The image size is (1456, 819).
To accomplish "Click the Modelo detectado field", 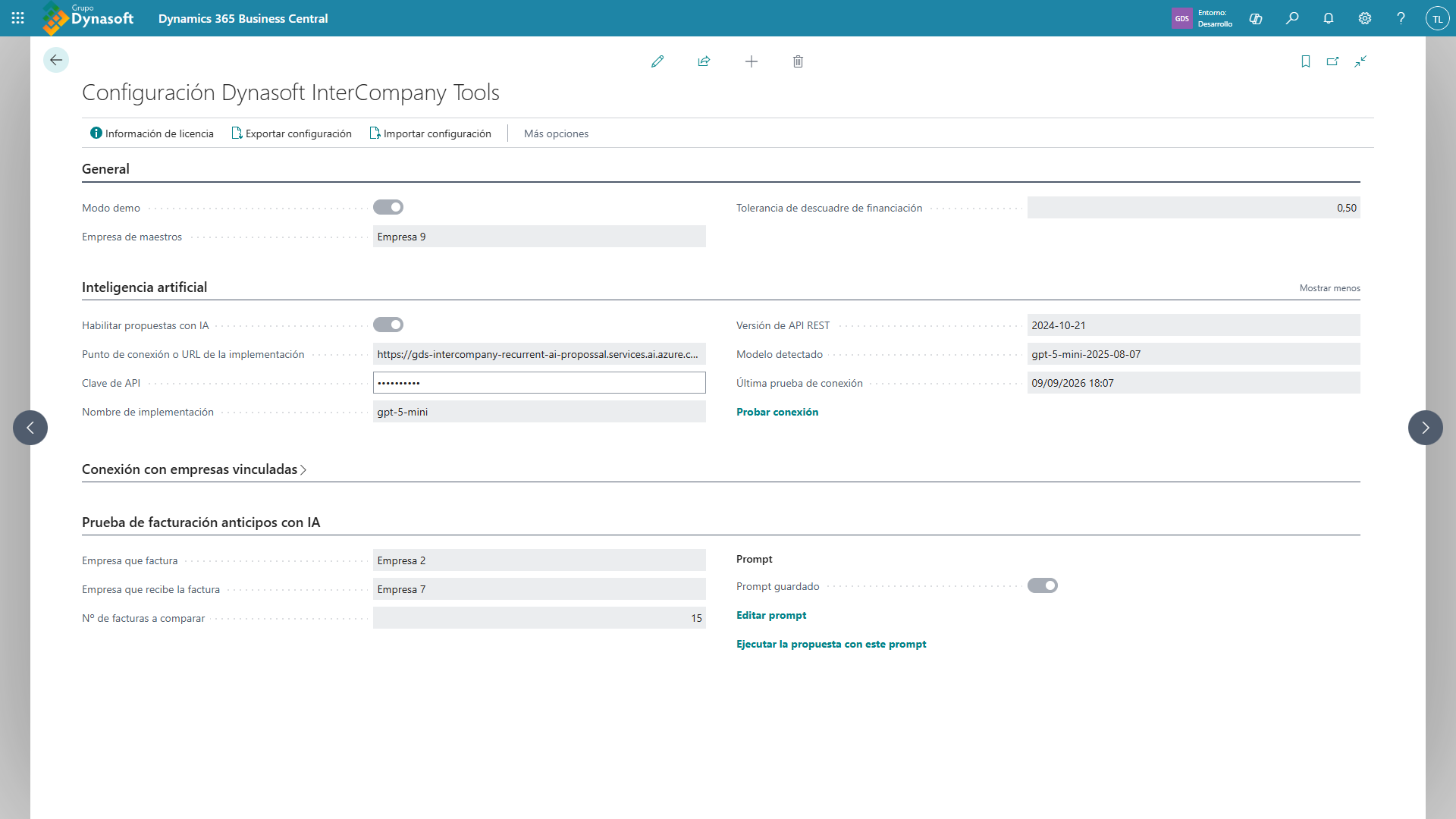I will [x=1194, y=354].
